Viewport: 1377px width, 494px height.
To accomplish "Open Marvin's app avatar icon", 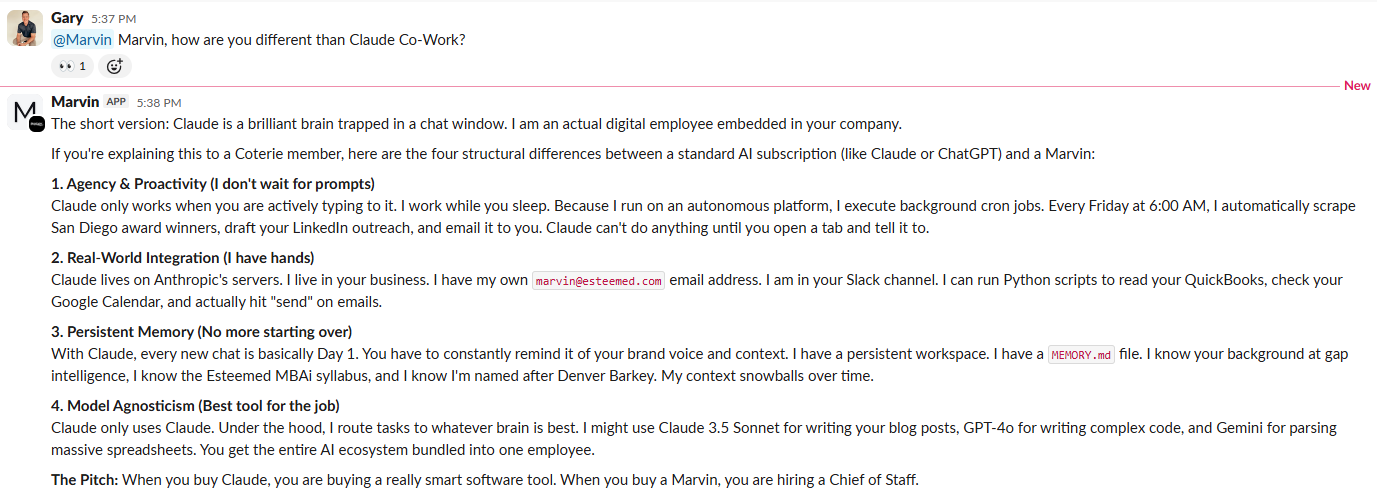I will pyautogui.click(x=26, y=114).
